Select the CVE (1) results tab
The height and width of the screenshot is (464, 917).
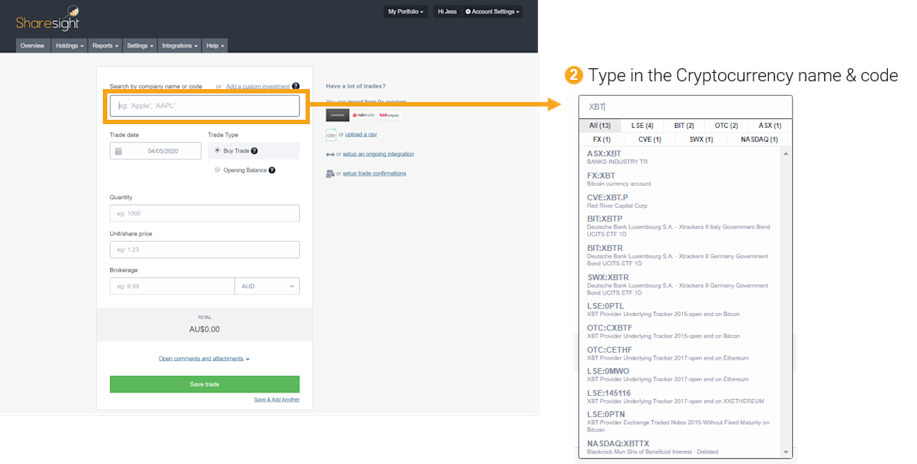click(649, 140)
